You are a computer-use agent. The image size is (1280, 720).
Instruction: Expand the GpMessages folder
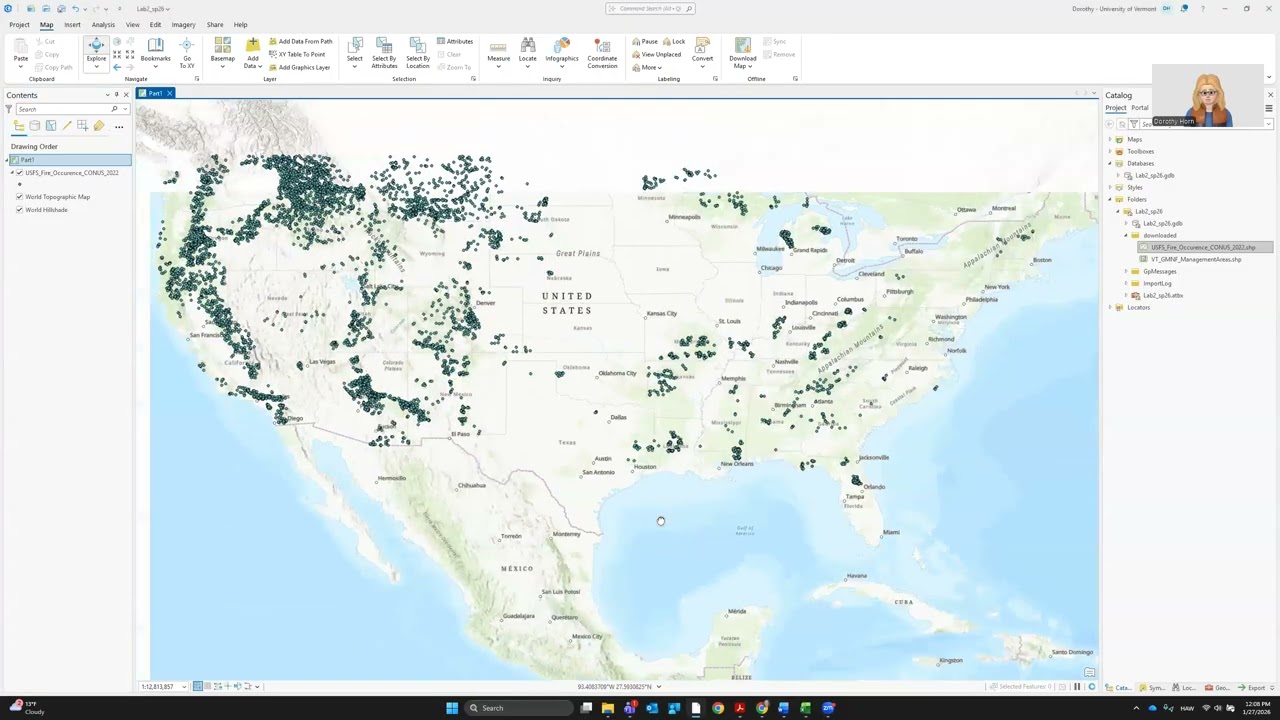coord(1126,272)
